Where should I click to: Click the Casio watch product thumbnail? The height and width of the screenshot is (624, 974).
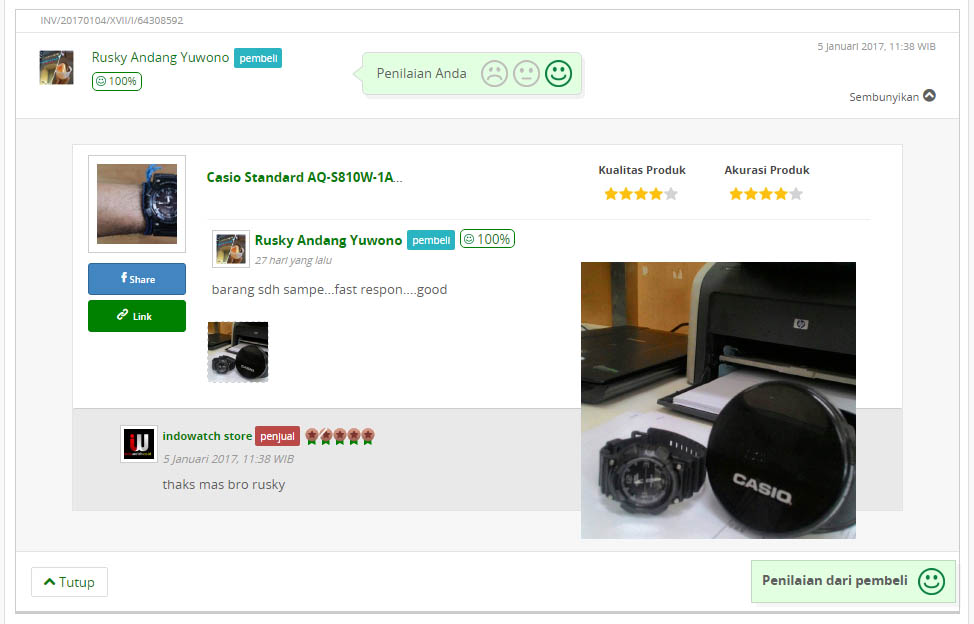137,203
